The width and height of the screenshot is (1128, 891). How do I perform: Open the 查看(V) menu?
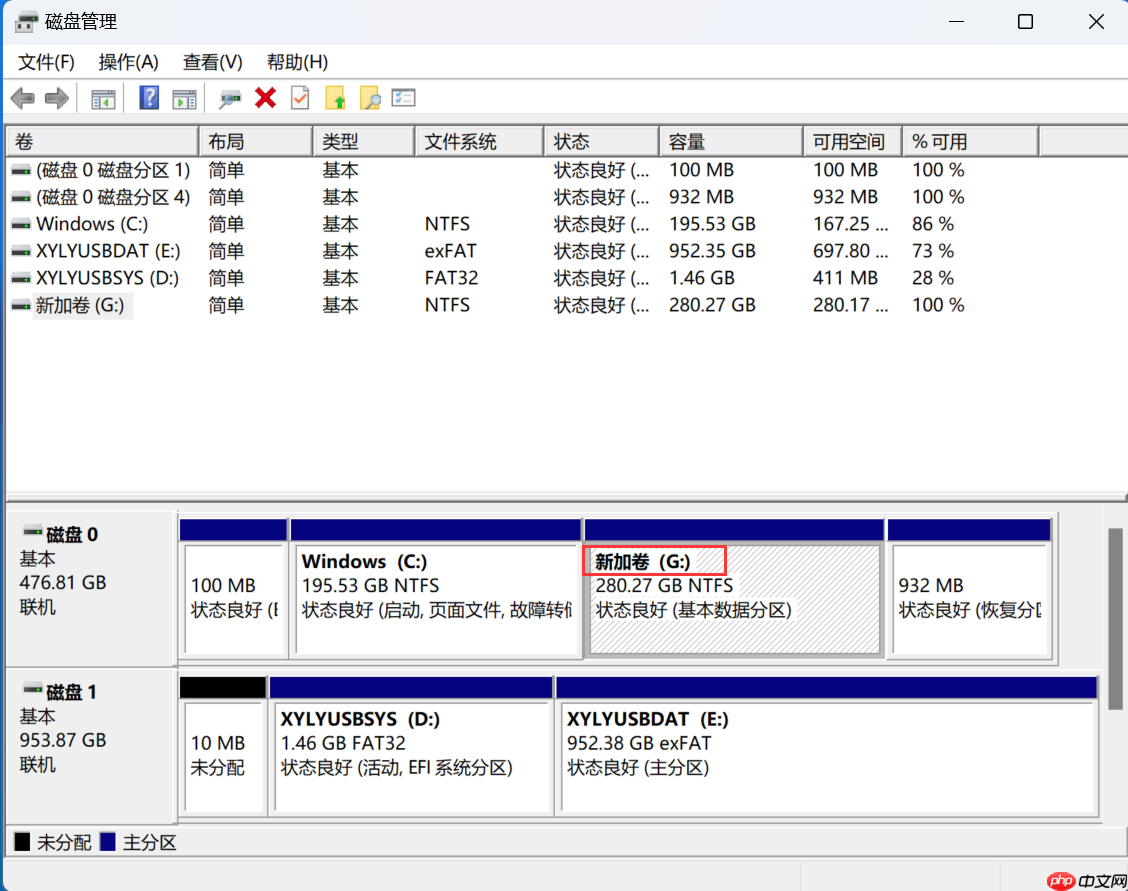click(x=211, y=62)
